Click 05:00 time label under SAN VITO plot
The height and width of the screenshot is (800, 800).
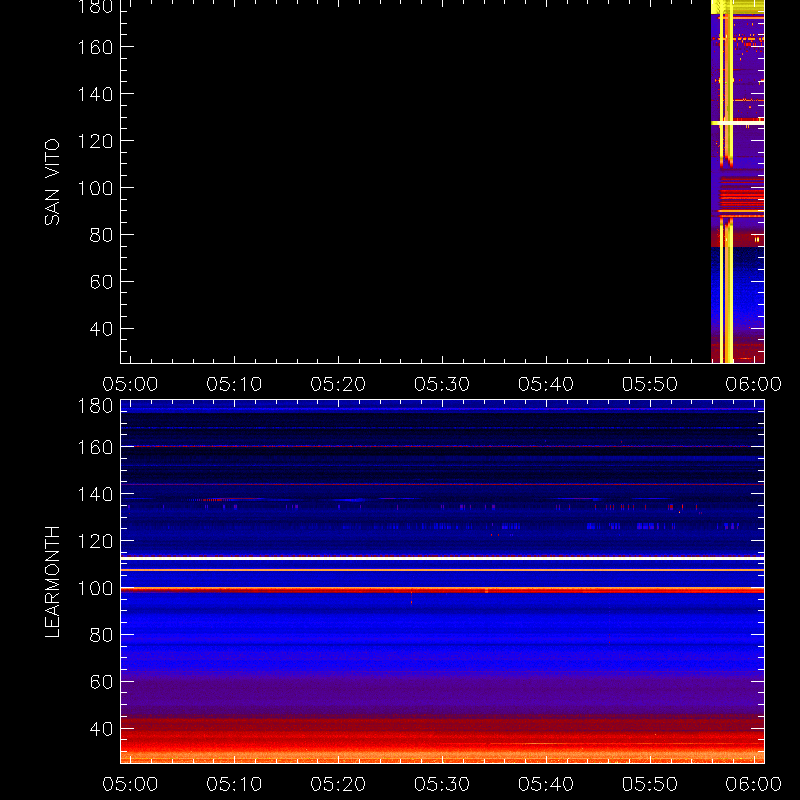(x=130, y=384)
